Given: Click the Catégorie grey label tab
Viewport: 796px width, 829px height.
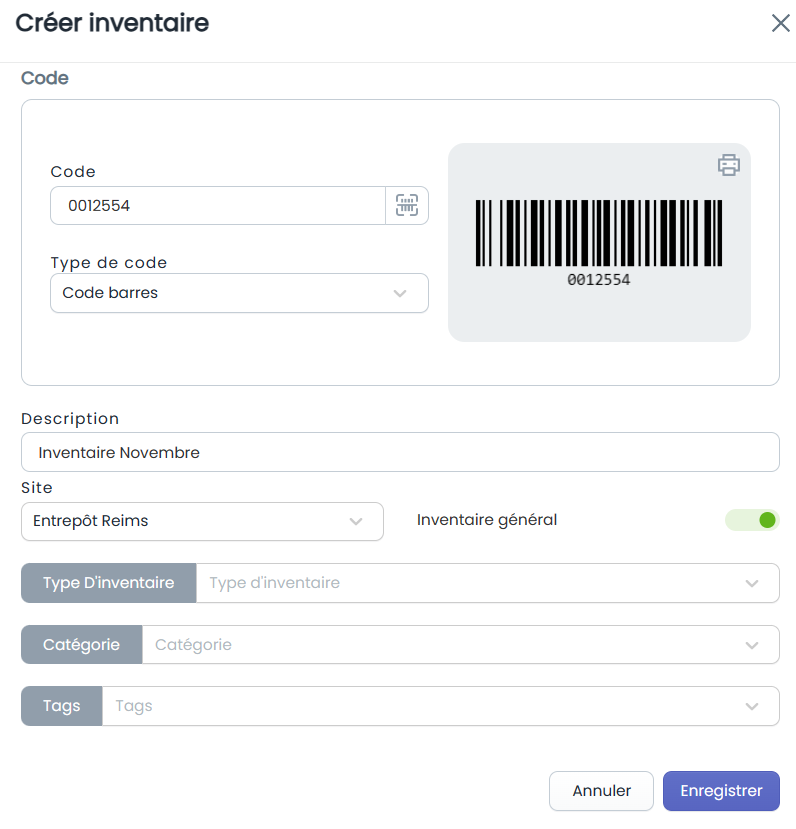Looking at the screenshot, I should tap(81, 644).
